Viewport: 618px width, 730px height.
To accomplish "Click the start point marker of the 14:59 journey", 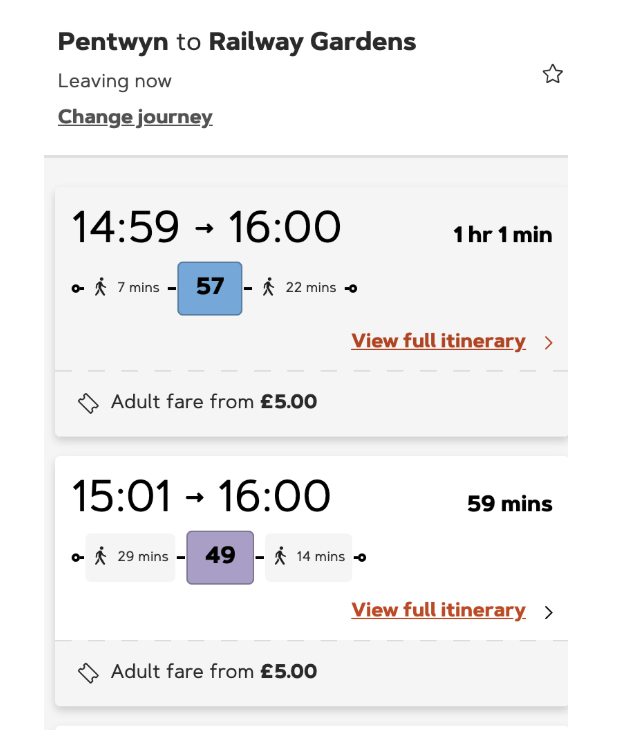I will (x=78, y=289).
